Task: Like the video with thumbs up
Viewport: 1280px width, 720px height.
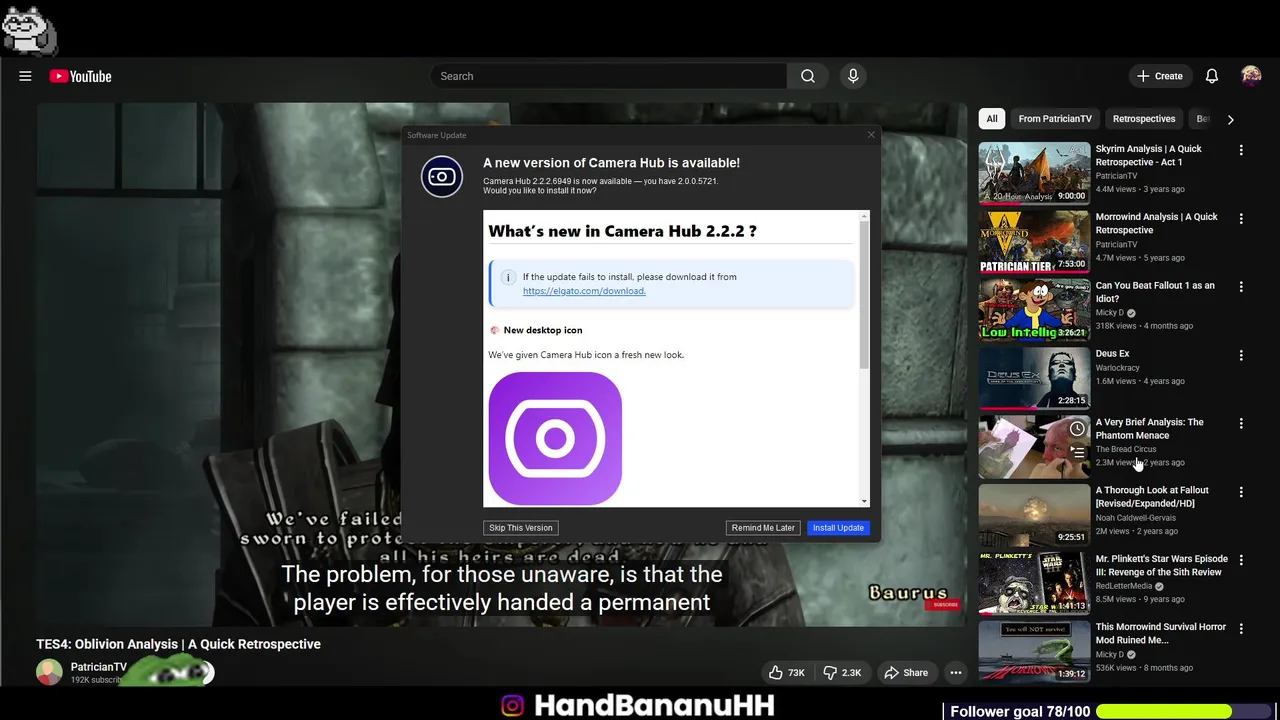Action: pyautogui.click(x=786, y=673)
